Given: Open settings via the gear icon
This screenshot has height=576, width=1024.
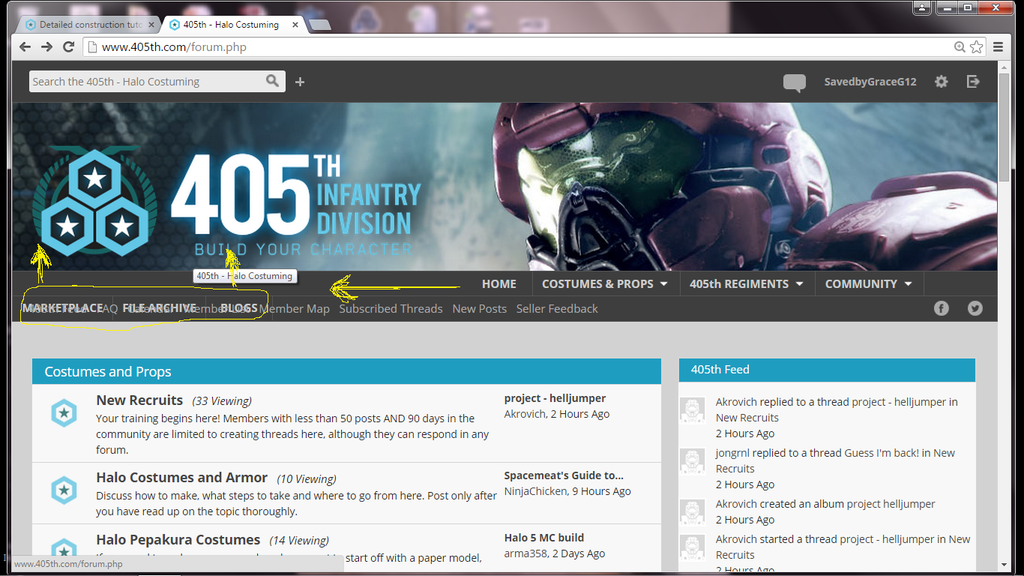Looking at the screenshot, I should 941,82.
